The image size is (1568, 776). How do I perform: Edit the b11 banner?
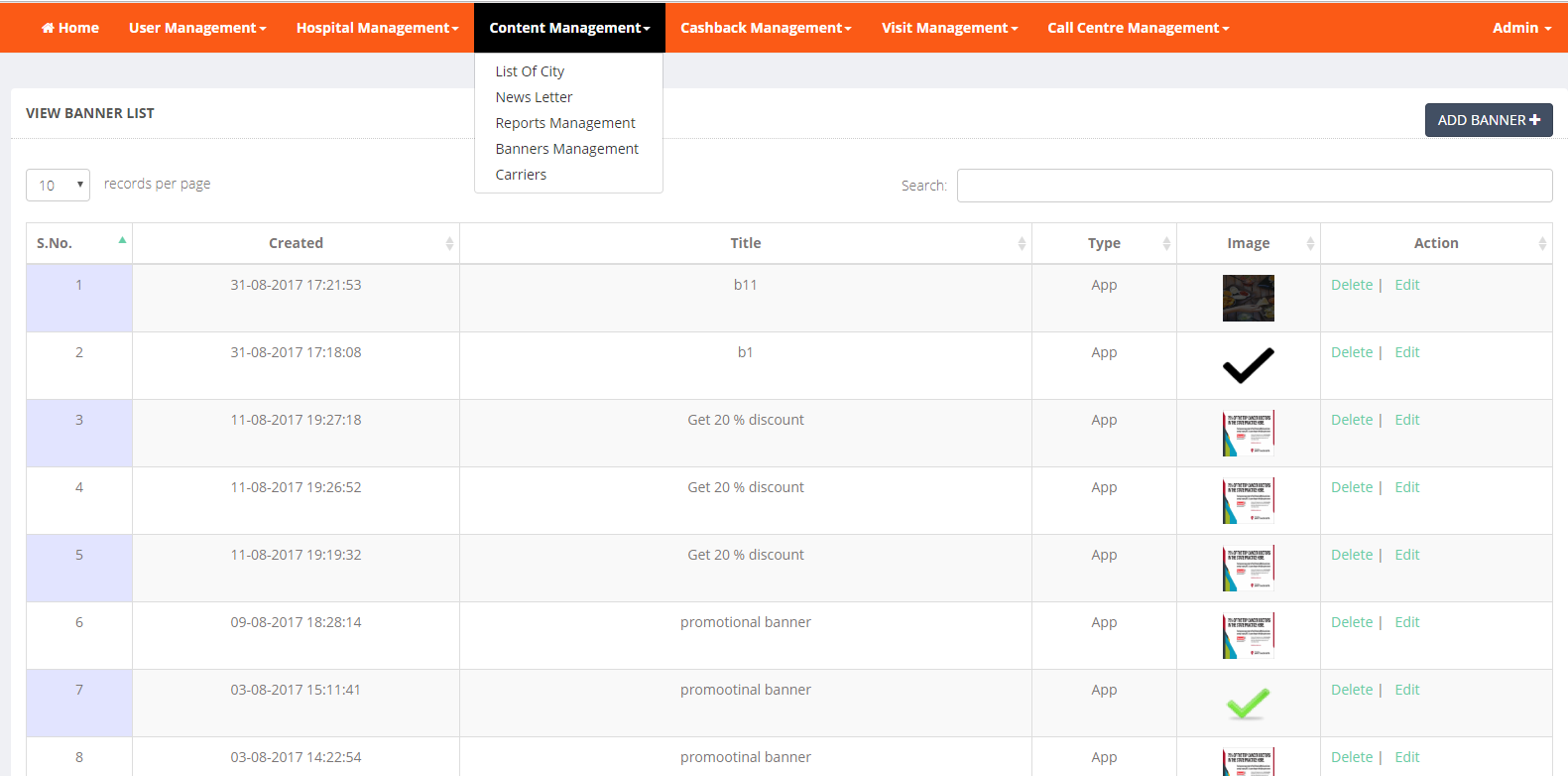click(x=1406, y=285)
